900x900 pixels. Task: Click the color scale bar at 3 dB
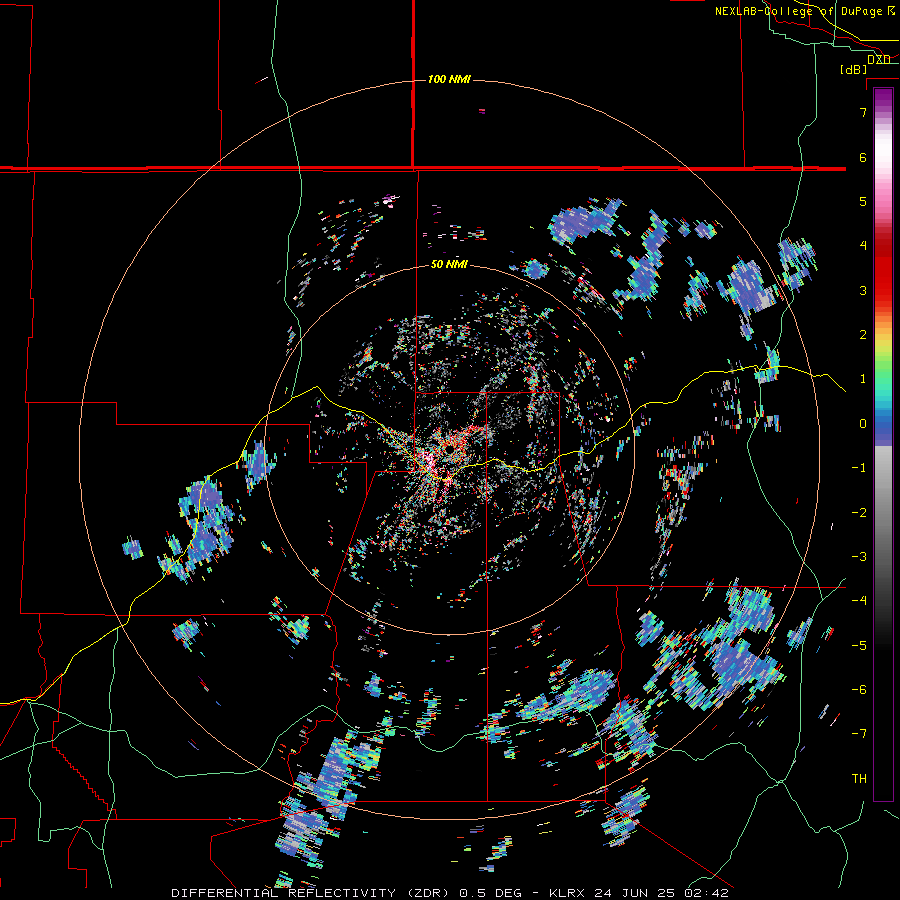point(883,290)
